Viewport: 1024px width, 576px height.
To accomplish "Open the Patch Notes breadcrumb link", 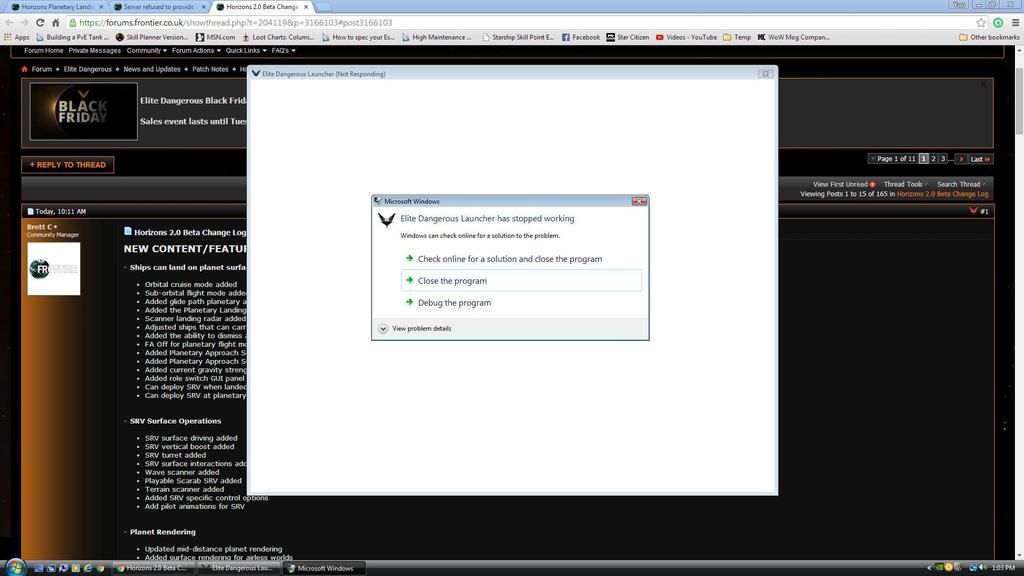I will [x=210, y=69].
